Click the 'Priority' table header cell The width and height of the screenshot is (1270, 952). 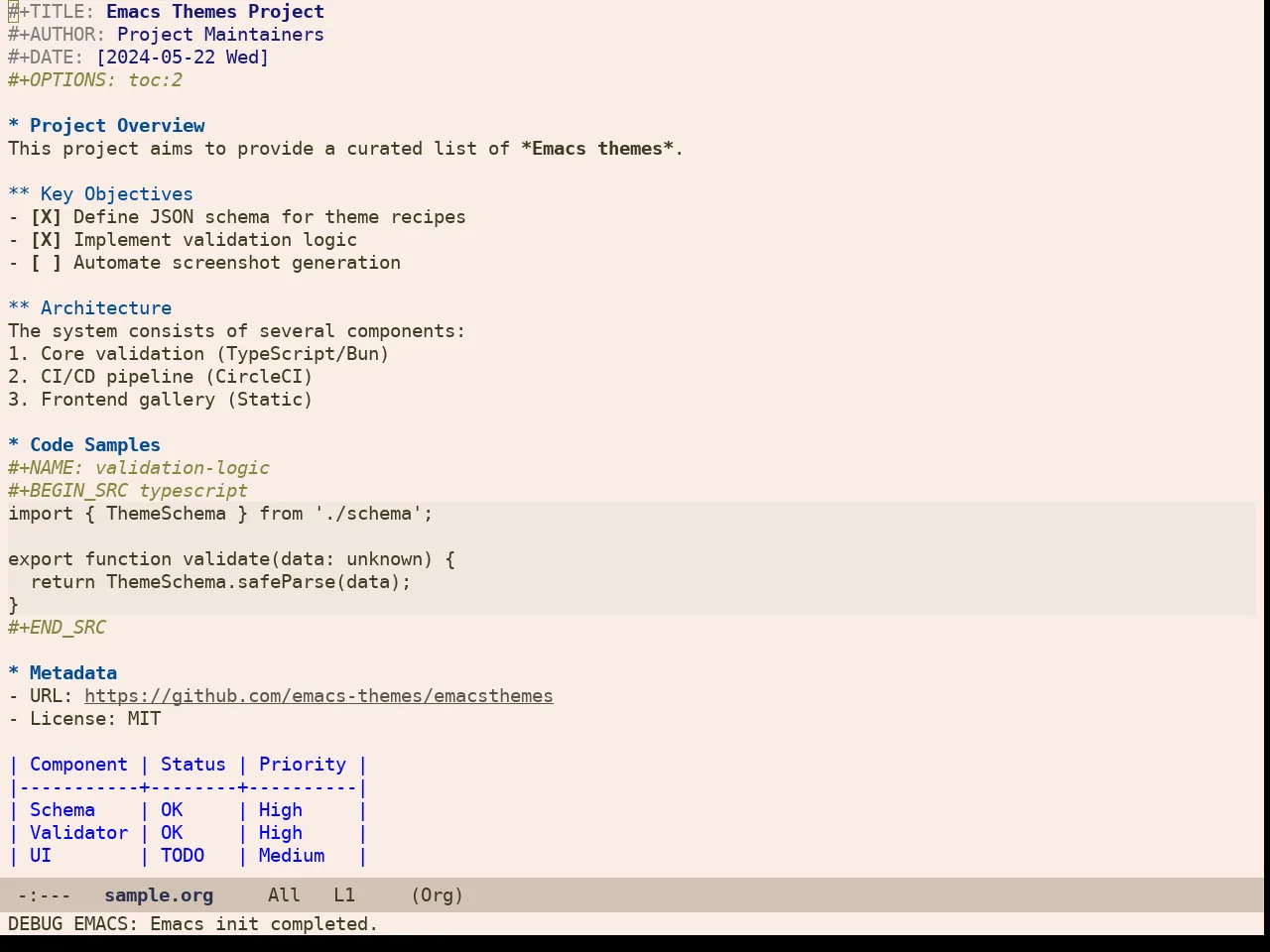[x=303, y=765]
